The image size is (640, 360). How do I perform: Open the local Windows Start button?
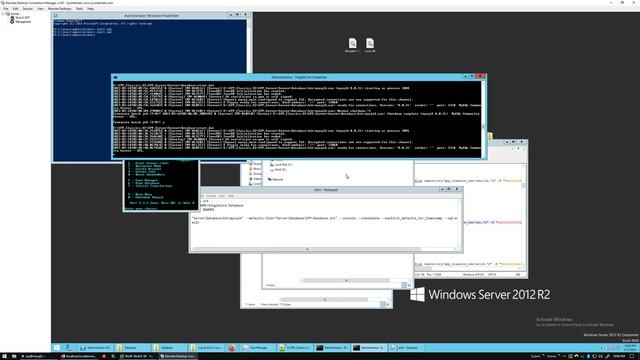click(x=4, y=356)
